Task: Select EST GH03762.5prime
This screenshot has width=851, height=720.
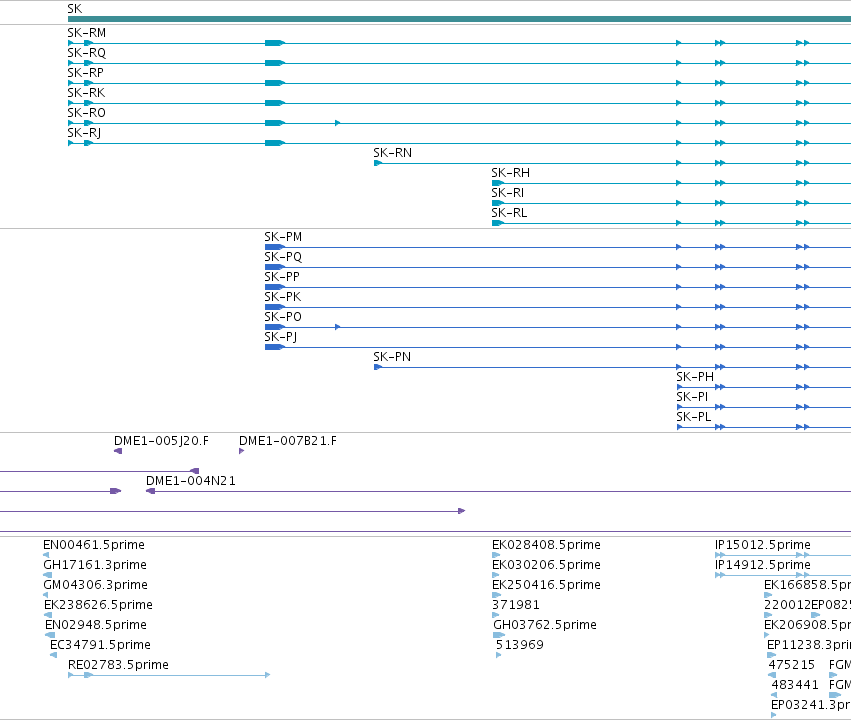Action: click(544, 626)
